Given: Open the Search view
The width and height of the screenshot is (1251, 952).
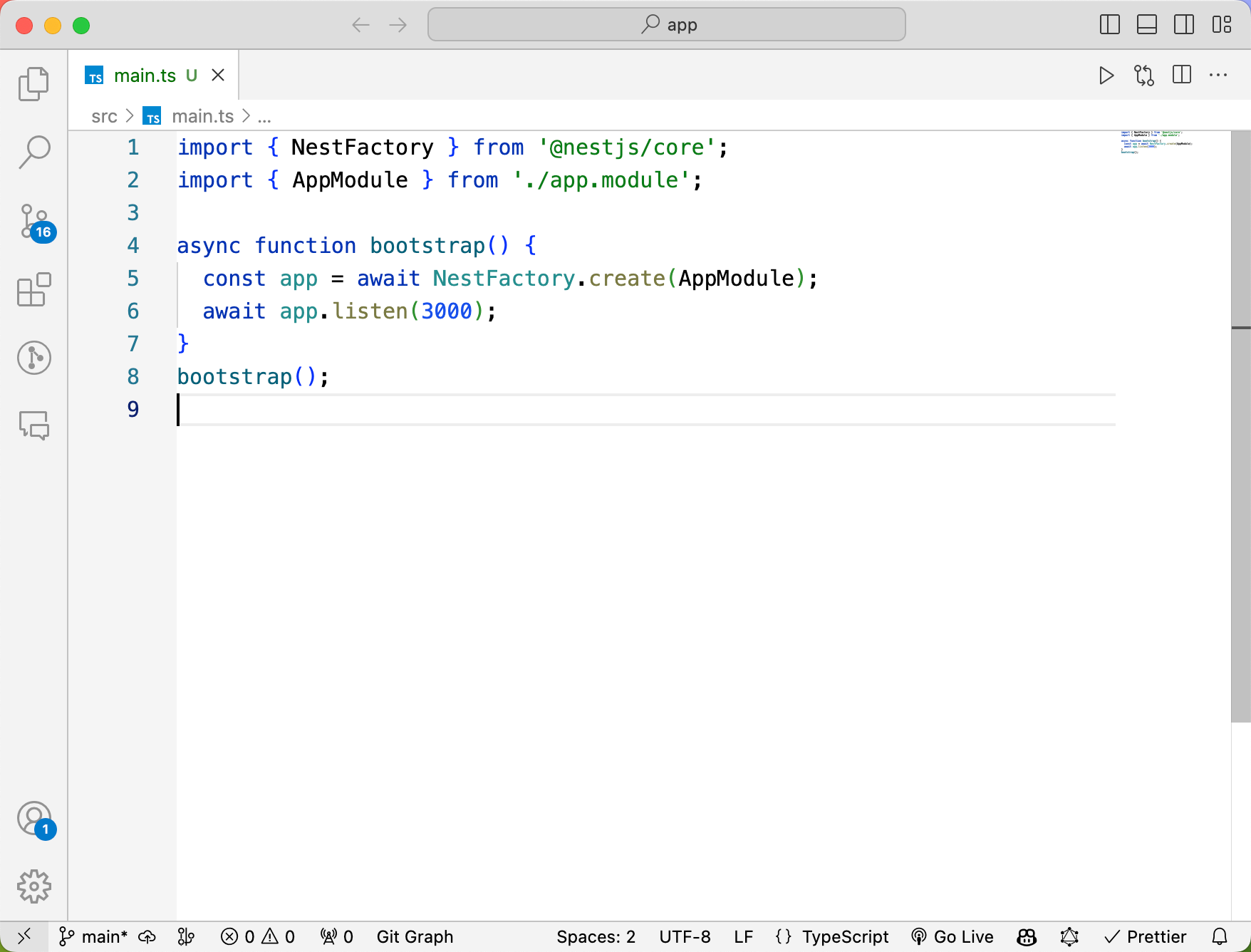Looking at the screenshot, I should (x=33, y=152).
